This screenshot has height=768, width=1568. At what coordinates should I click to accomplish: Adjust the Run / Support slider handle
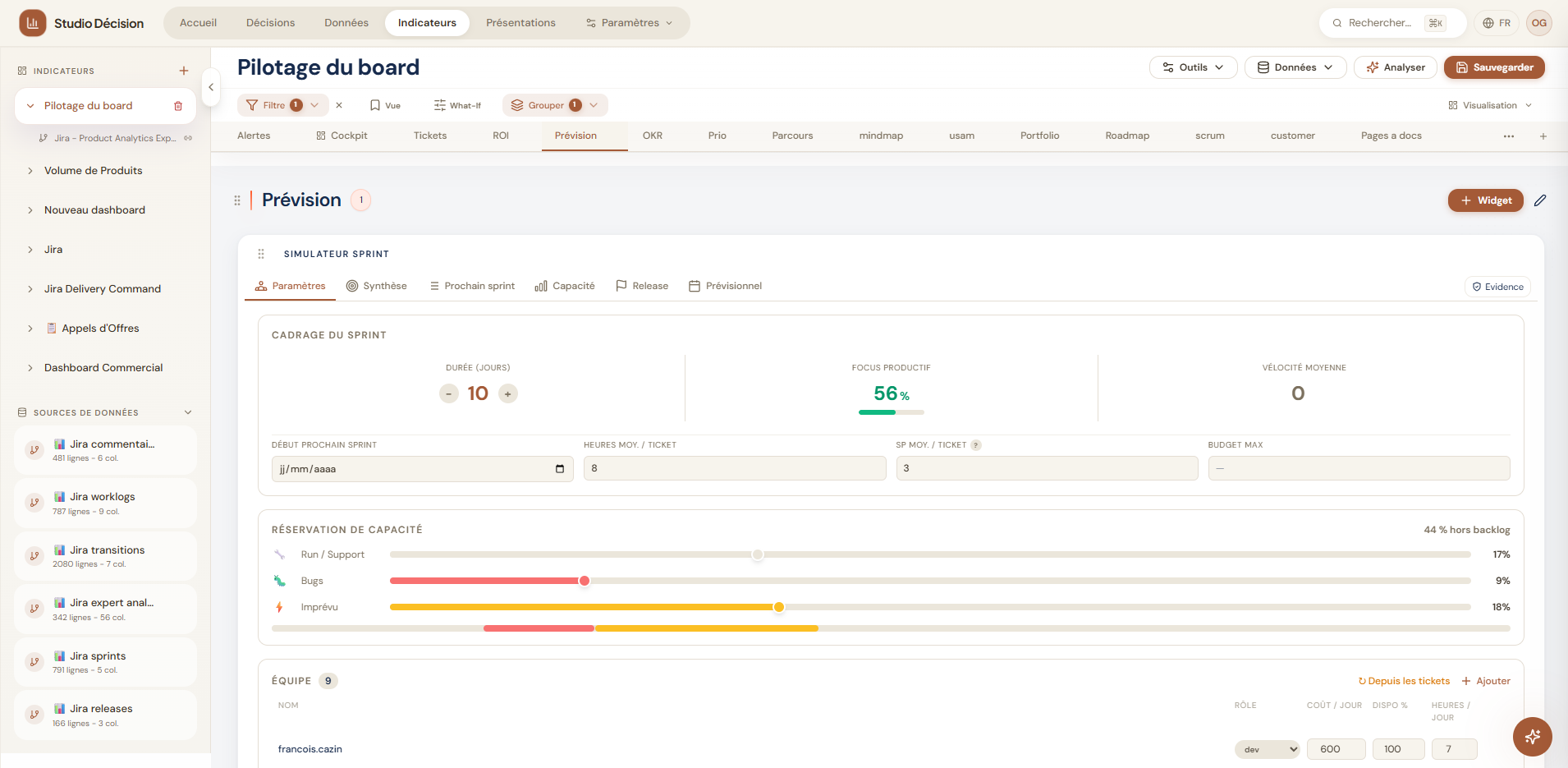coord(758,554)
